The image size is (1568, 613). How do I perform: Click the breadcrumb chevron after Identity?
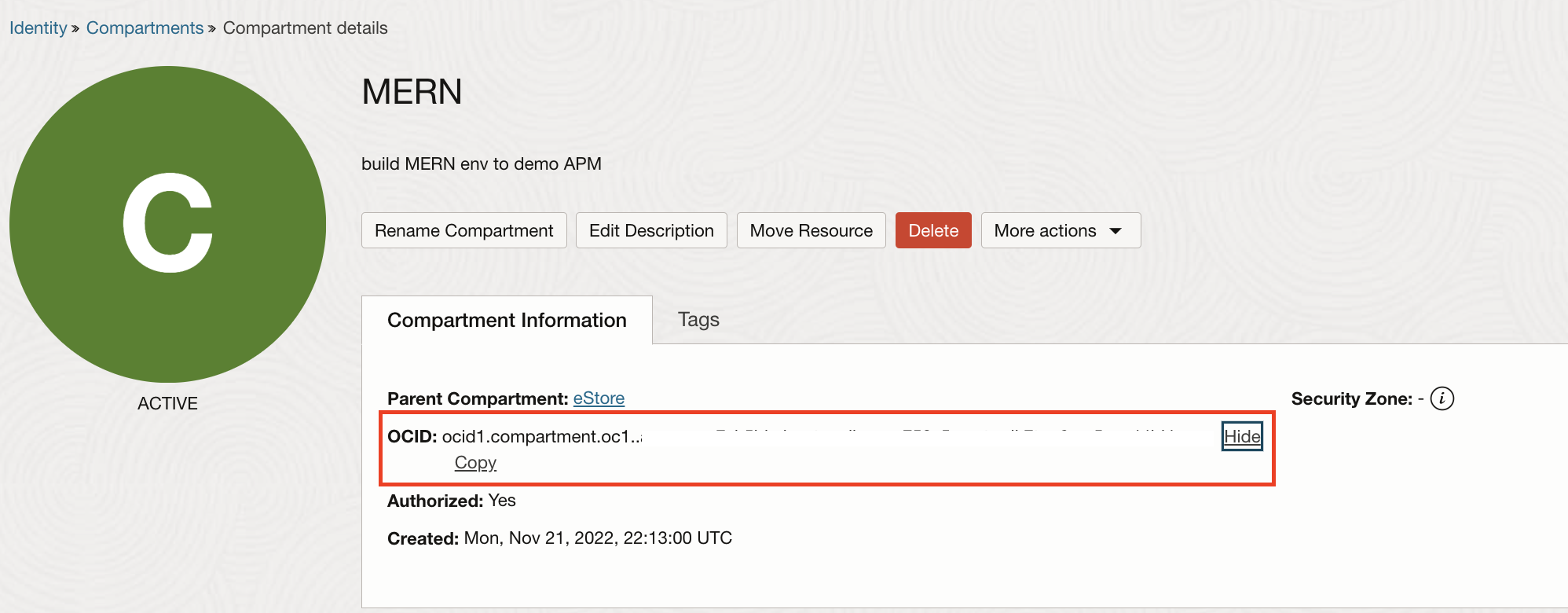pyautogui.click(x=75, y=29)
